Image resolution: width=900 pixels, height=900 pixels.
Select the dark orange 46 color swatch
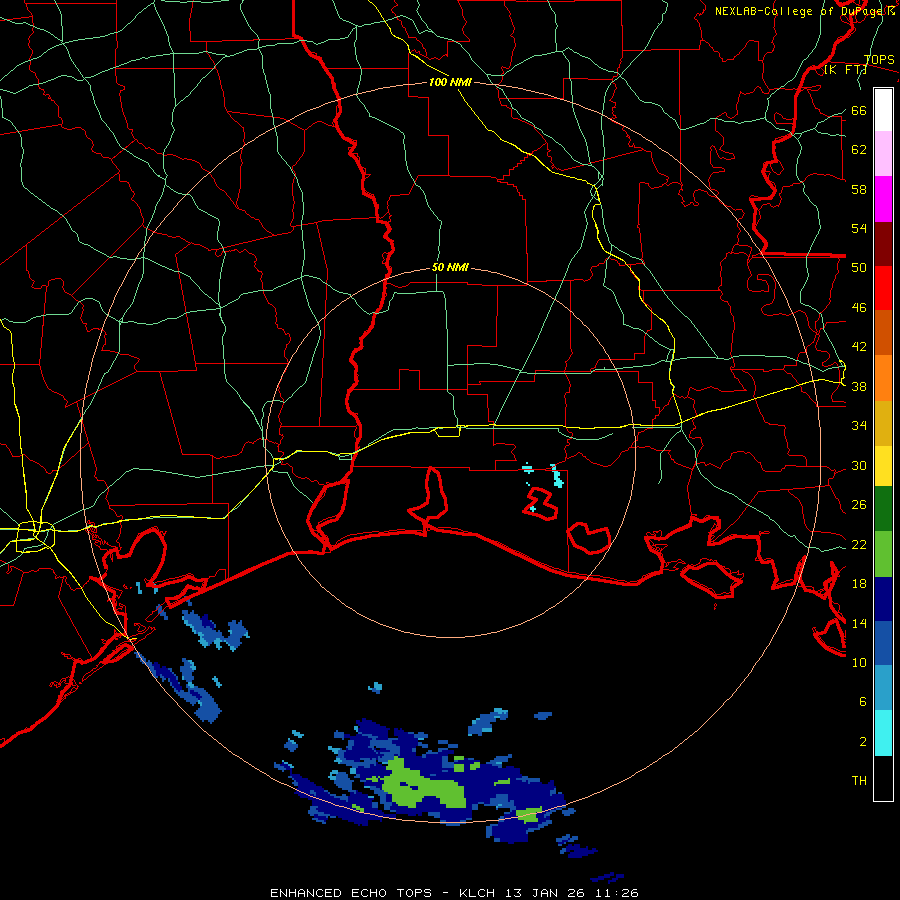coord(883,333)
